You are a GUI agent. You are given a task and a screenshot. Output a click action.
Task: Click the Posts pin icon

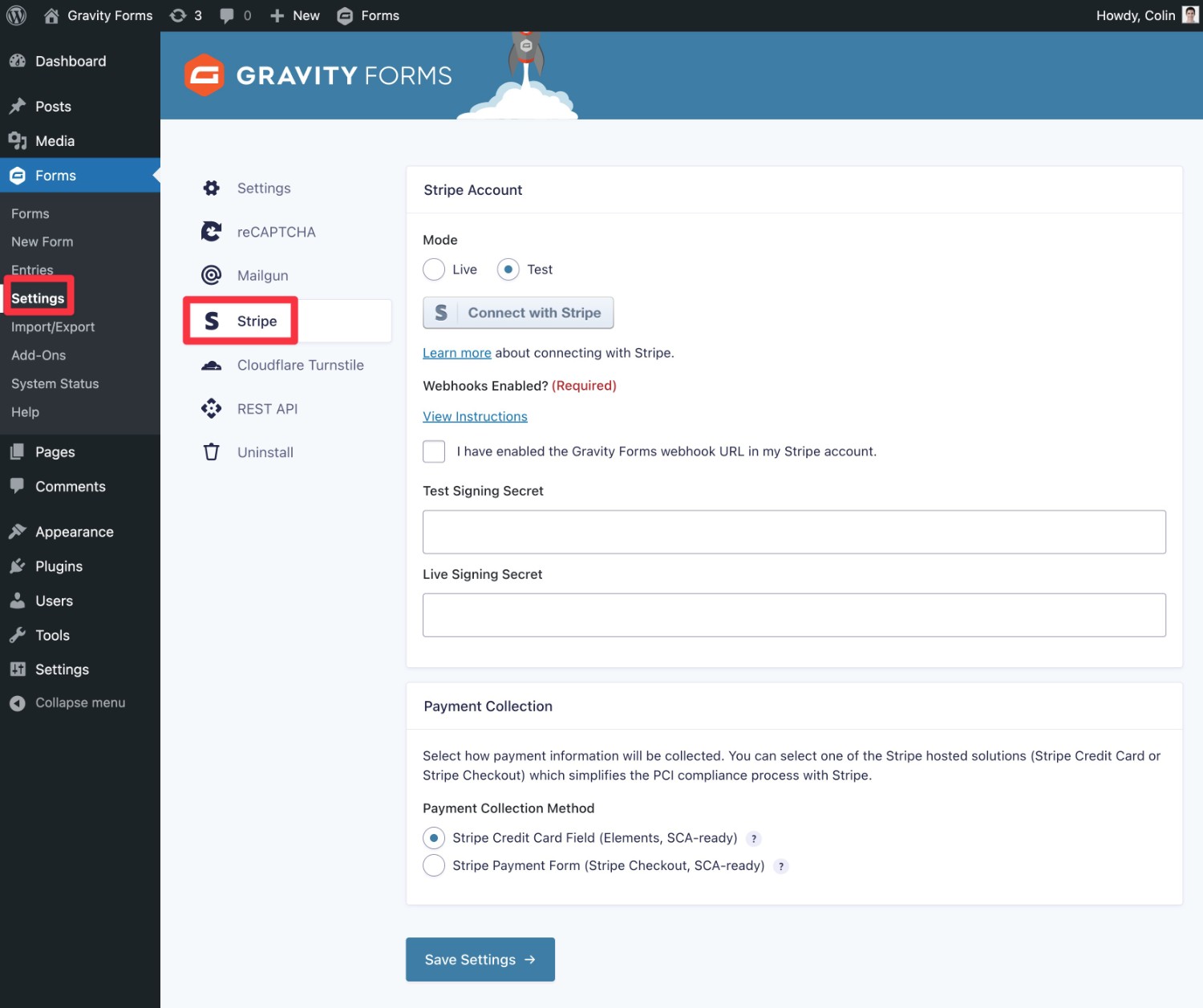coord(18,106)
